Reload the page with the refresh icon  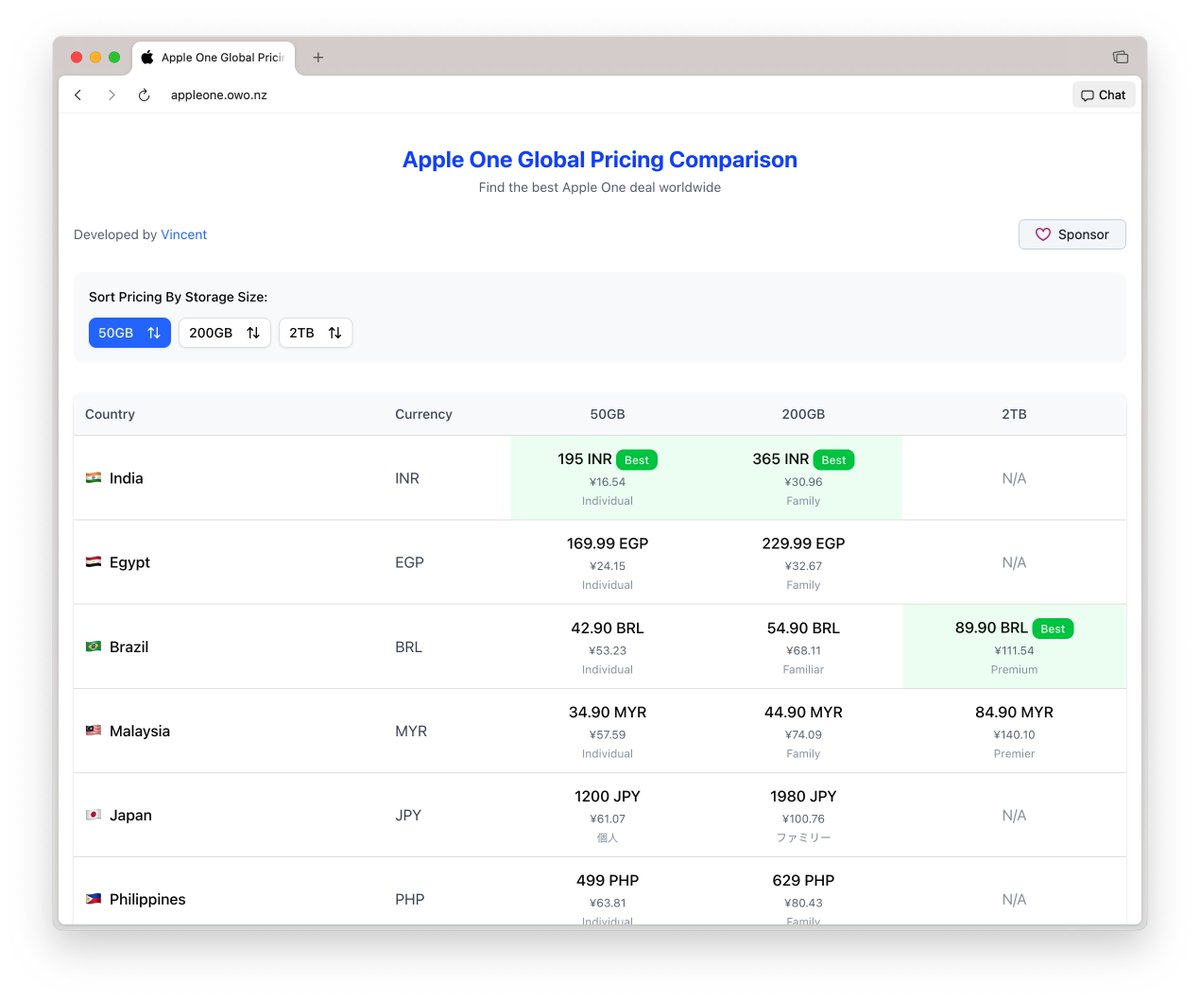tap(144, 95)
